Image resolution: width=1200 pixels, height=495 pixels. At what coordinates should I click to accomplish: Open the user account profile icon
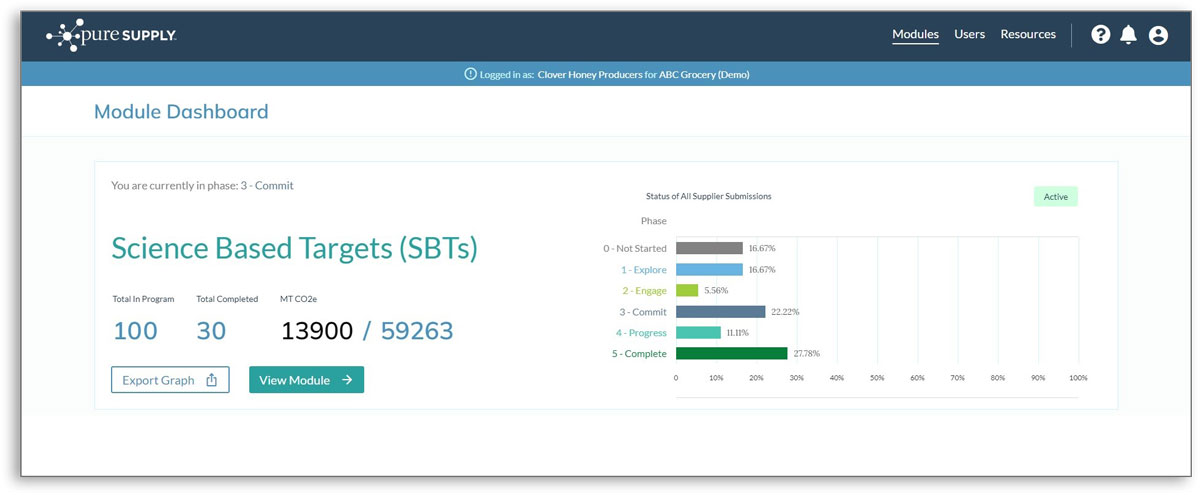(x=1158, y=35)
